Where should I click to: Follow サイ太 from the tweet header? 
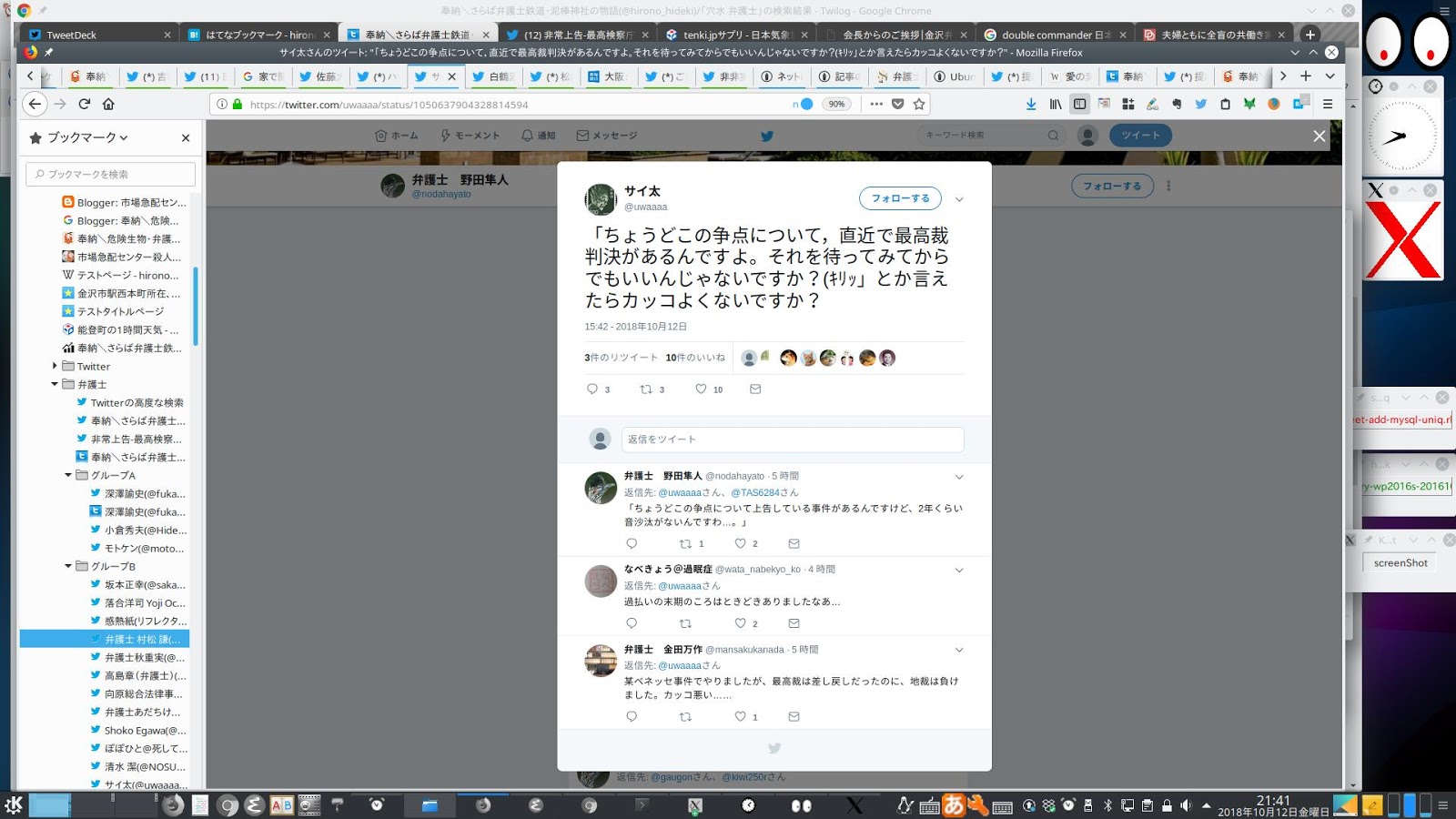pyautogui.click(x=900, y=198)
